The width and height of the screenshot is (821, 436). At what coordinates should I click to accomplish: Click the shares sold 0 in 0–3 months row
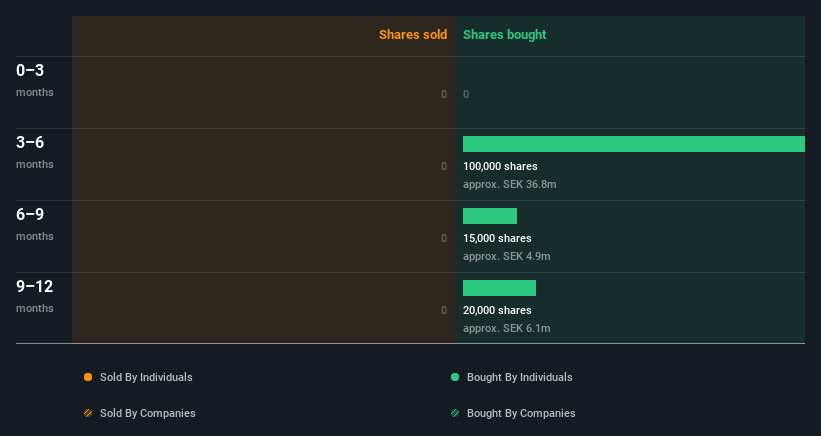coord(444,94)
